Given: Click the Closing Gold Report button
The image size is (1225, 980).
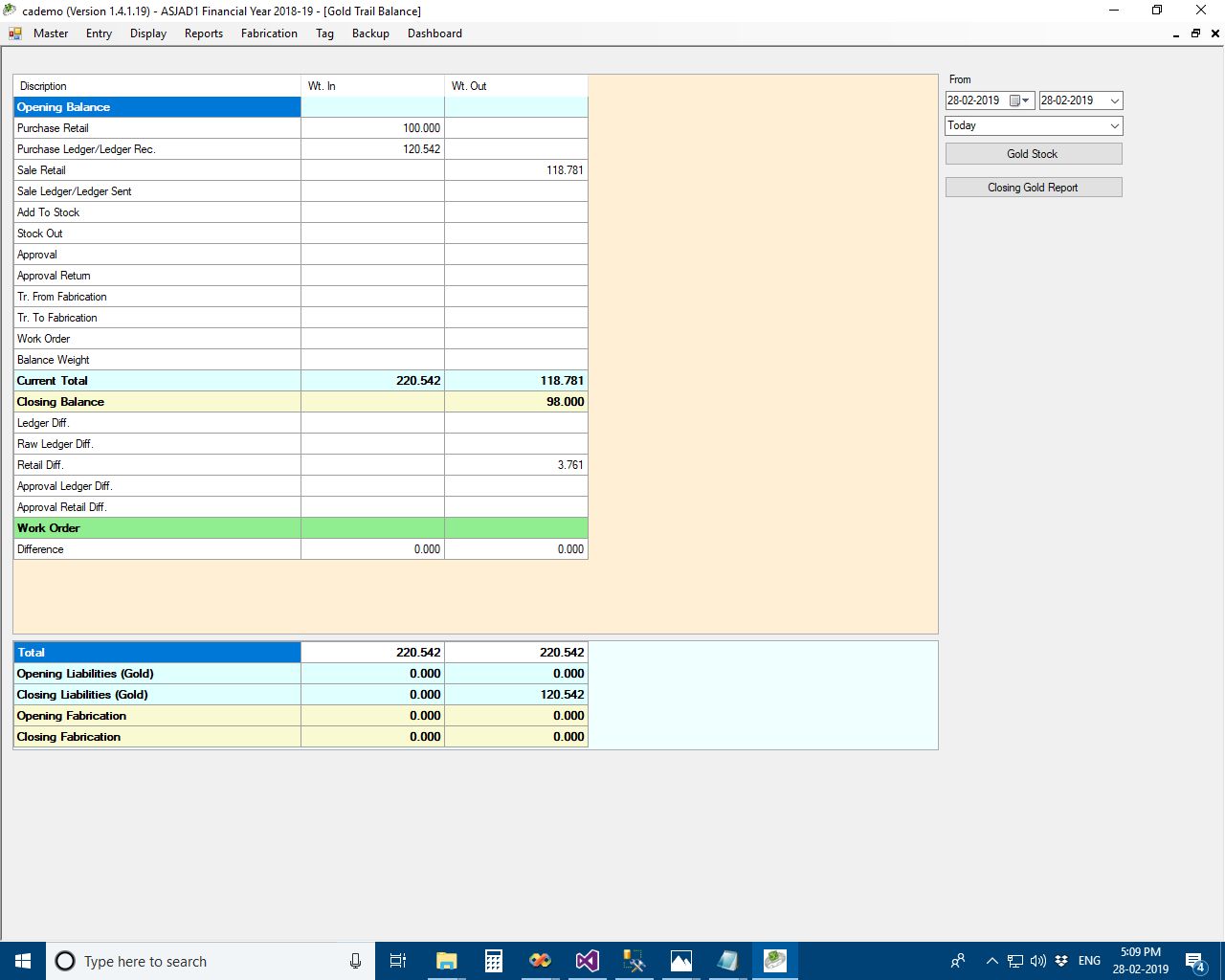Looking at the screenshot, I should click(1033, 188).
